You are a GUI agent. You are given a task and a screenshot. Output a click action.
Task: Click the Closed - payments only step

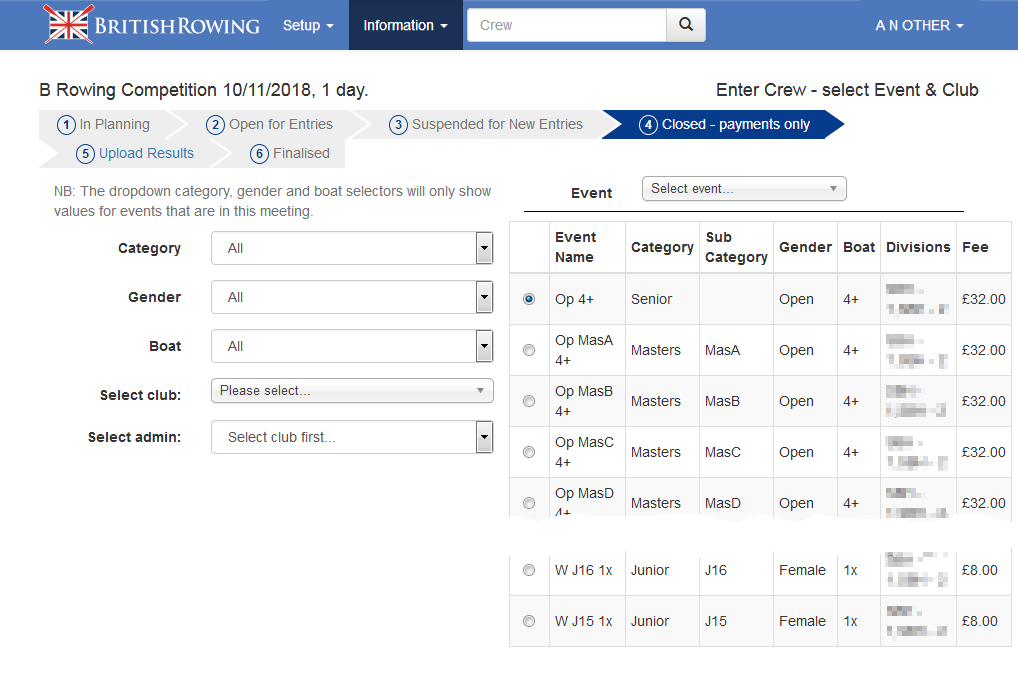[726, 125]
